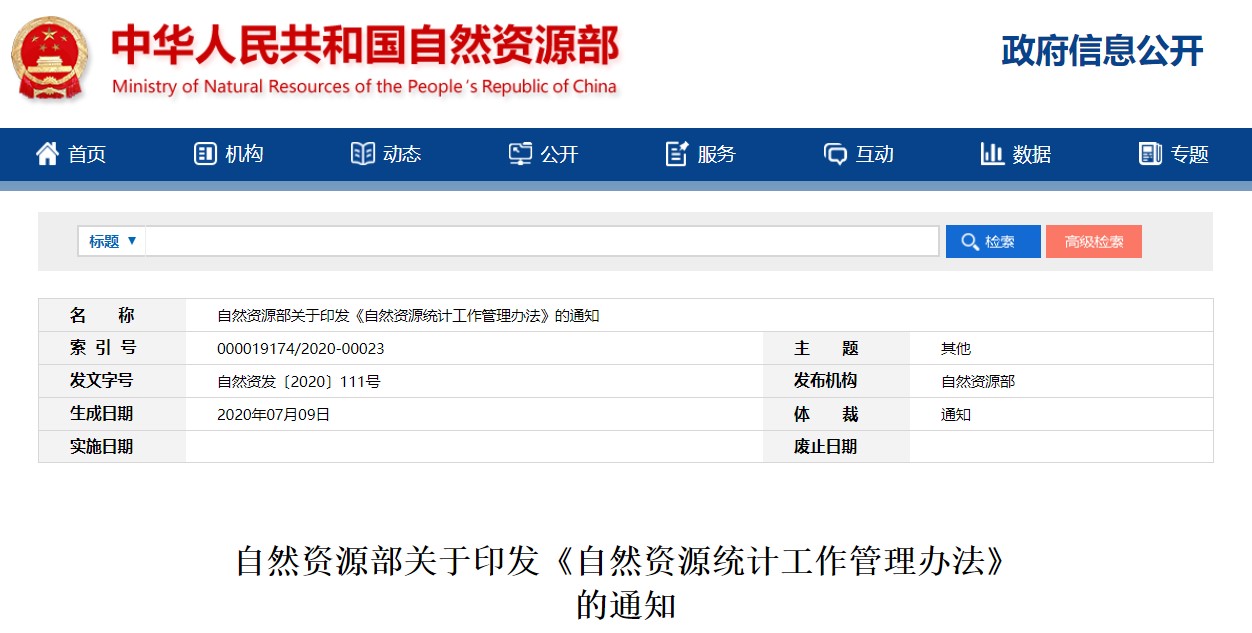Screen dimensions: 1252x633
Task: Click the 政府信息公开 heading link
Action: 1102,51
